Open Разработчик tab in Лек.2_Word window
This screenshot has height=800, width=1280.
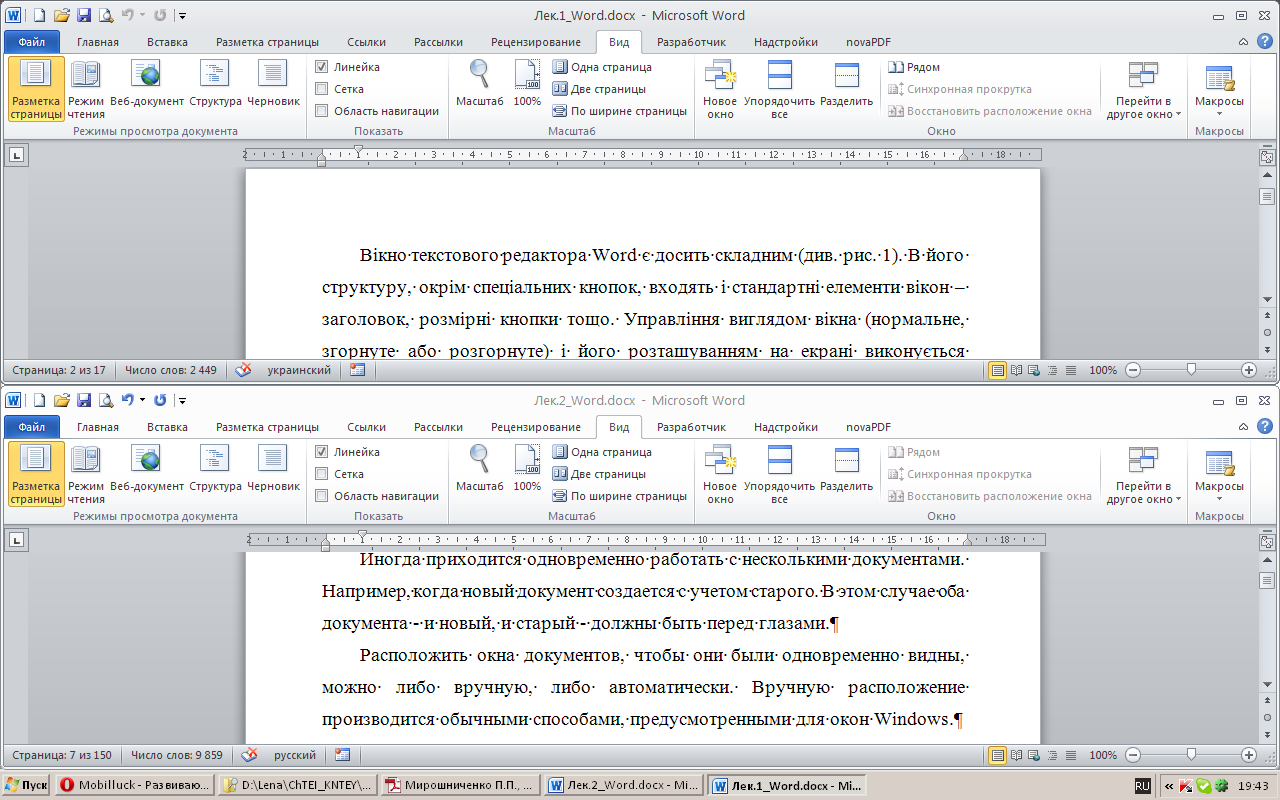[x=691, y=427]
